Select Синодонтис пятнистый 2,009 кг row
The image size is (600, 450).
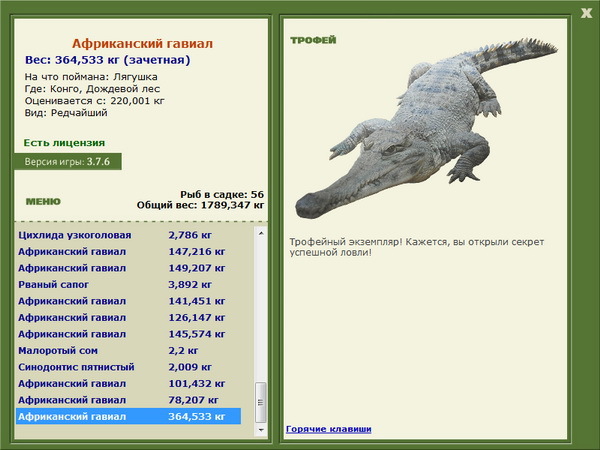tap(129, 367)
